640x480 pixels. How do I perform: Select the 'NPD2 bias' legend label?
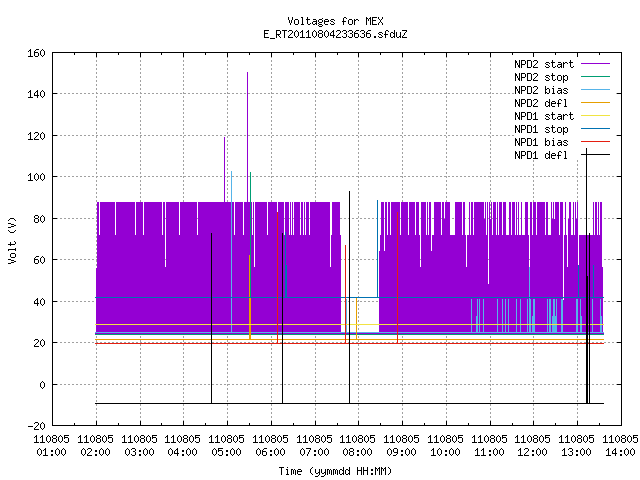pos(541,90)
